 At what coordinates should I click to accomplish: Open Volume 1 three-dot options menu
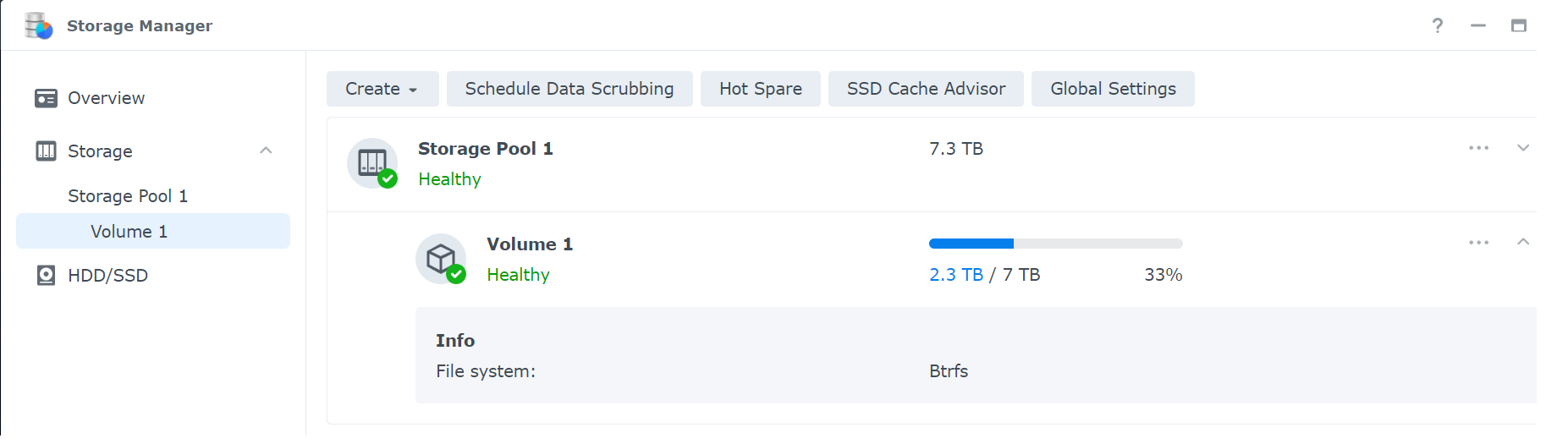click(x=1478, y=243)
